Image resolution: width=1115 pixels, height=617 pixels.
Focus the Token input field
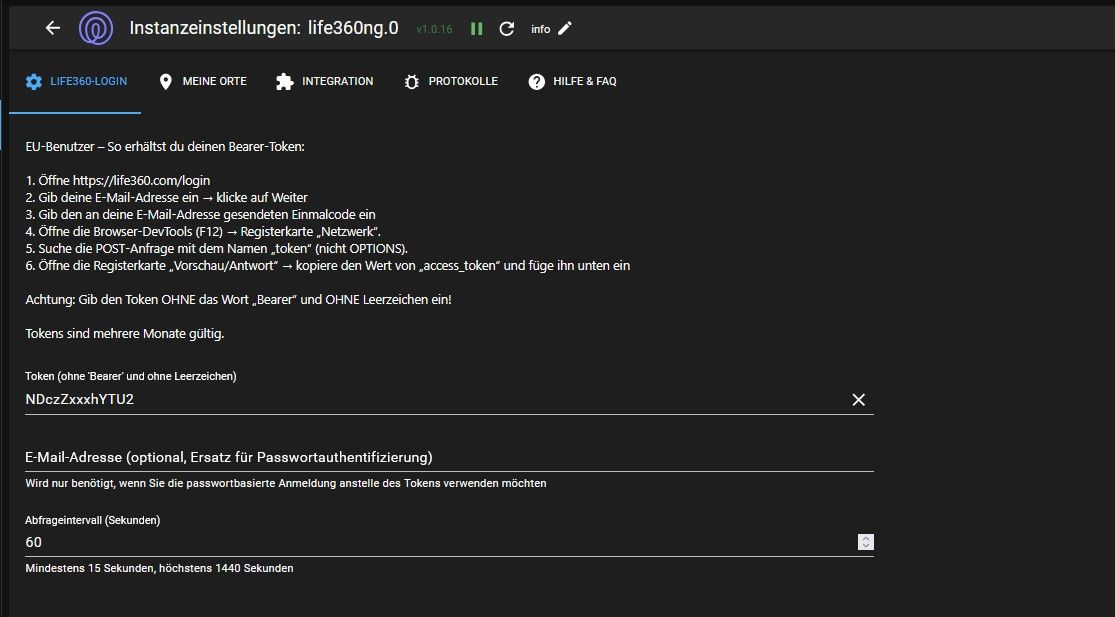click(x=430, y=400)
